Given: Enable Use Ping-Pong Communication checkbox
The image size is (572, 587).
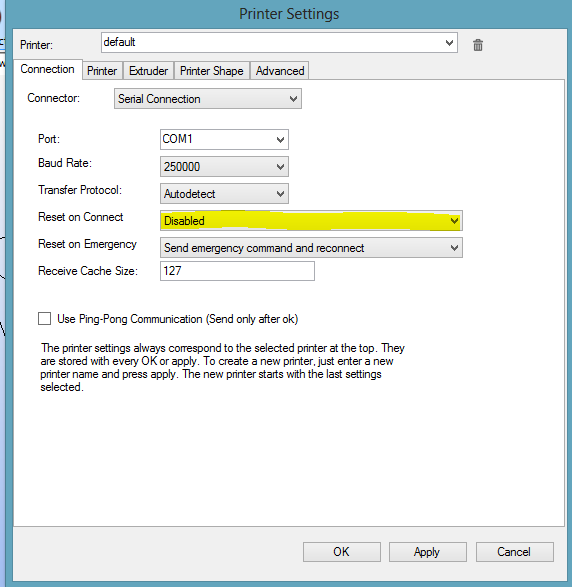Looking at the screenshot, I should [x=45, y=319].
